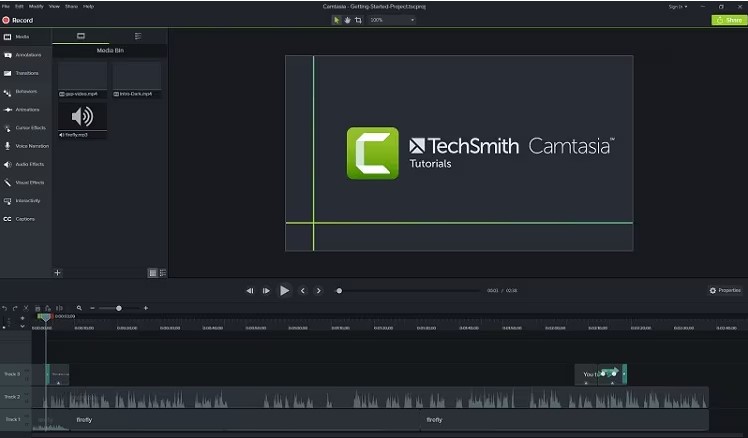Open the Annotations panel
This screenshot has width=748, height=438.
point(28,55)
